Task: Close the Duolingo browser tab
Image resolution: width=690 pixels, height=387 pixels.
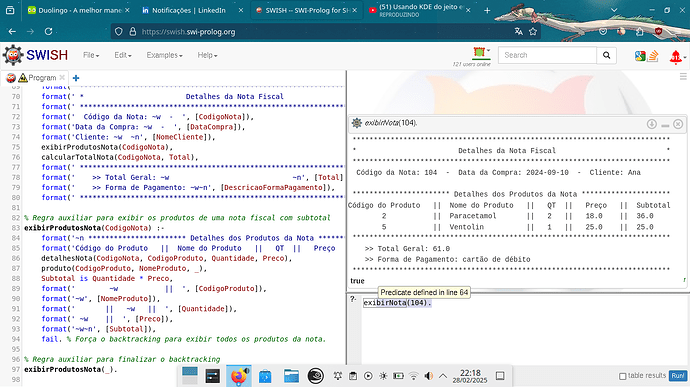Action: pos(127,10)
